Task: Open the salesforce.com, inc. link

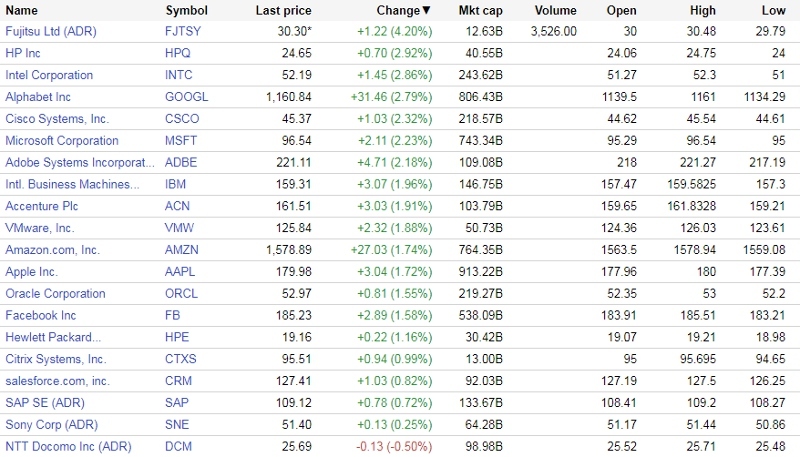Action: click(58, 381)
